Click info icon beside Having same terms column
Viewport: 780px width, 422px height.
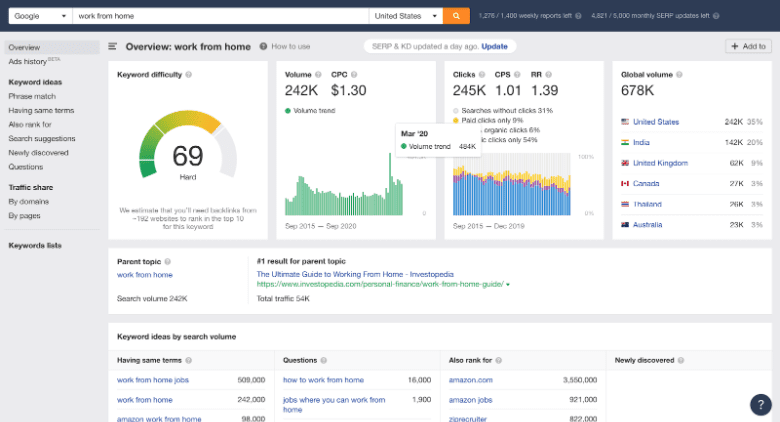(x=188, y=360)
